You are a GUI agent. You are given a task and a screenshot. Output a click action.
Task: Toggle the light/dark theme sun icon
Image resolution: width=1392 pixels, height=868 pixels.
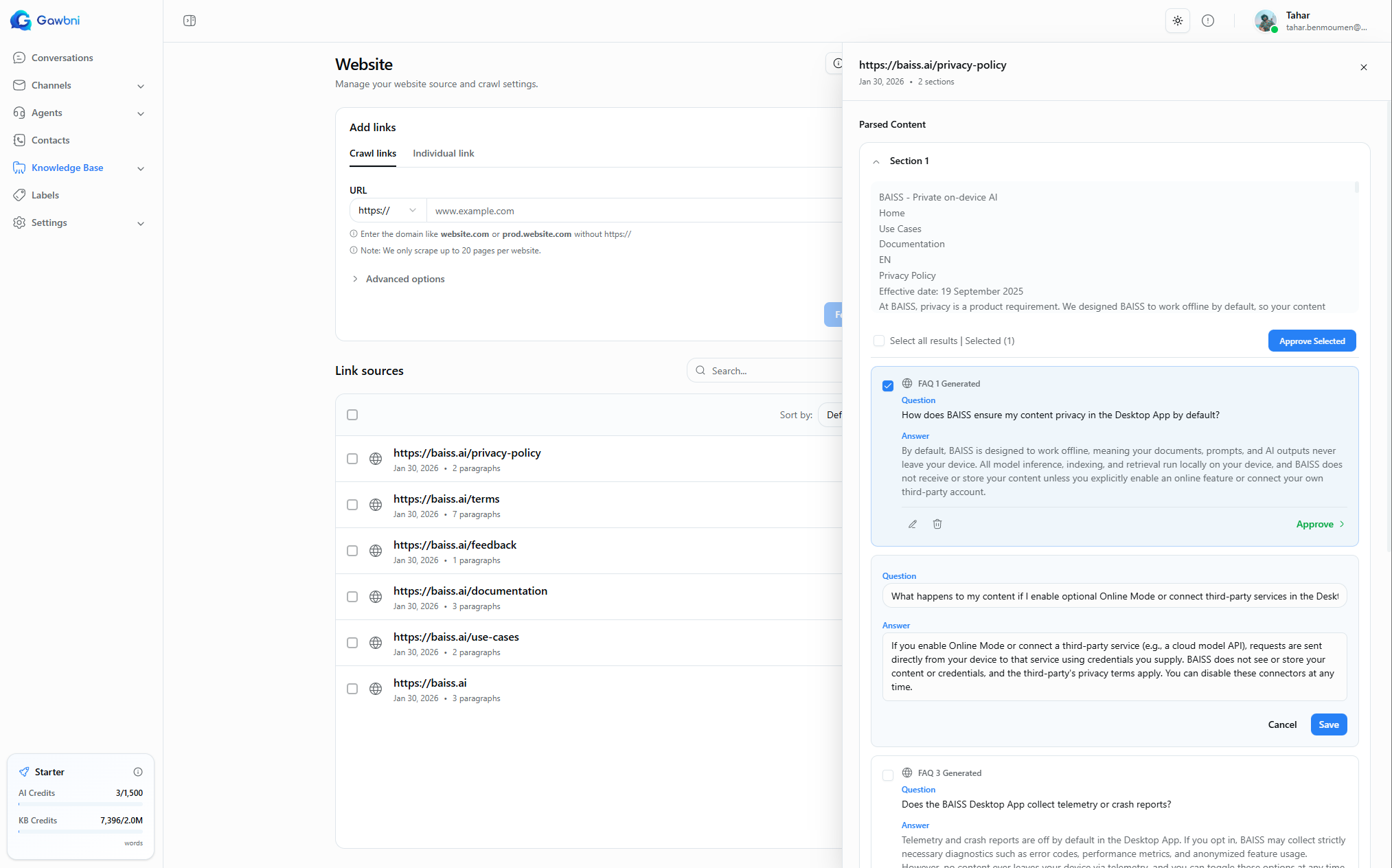coord(1177,21)
